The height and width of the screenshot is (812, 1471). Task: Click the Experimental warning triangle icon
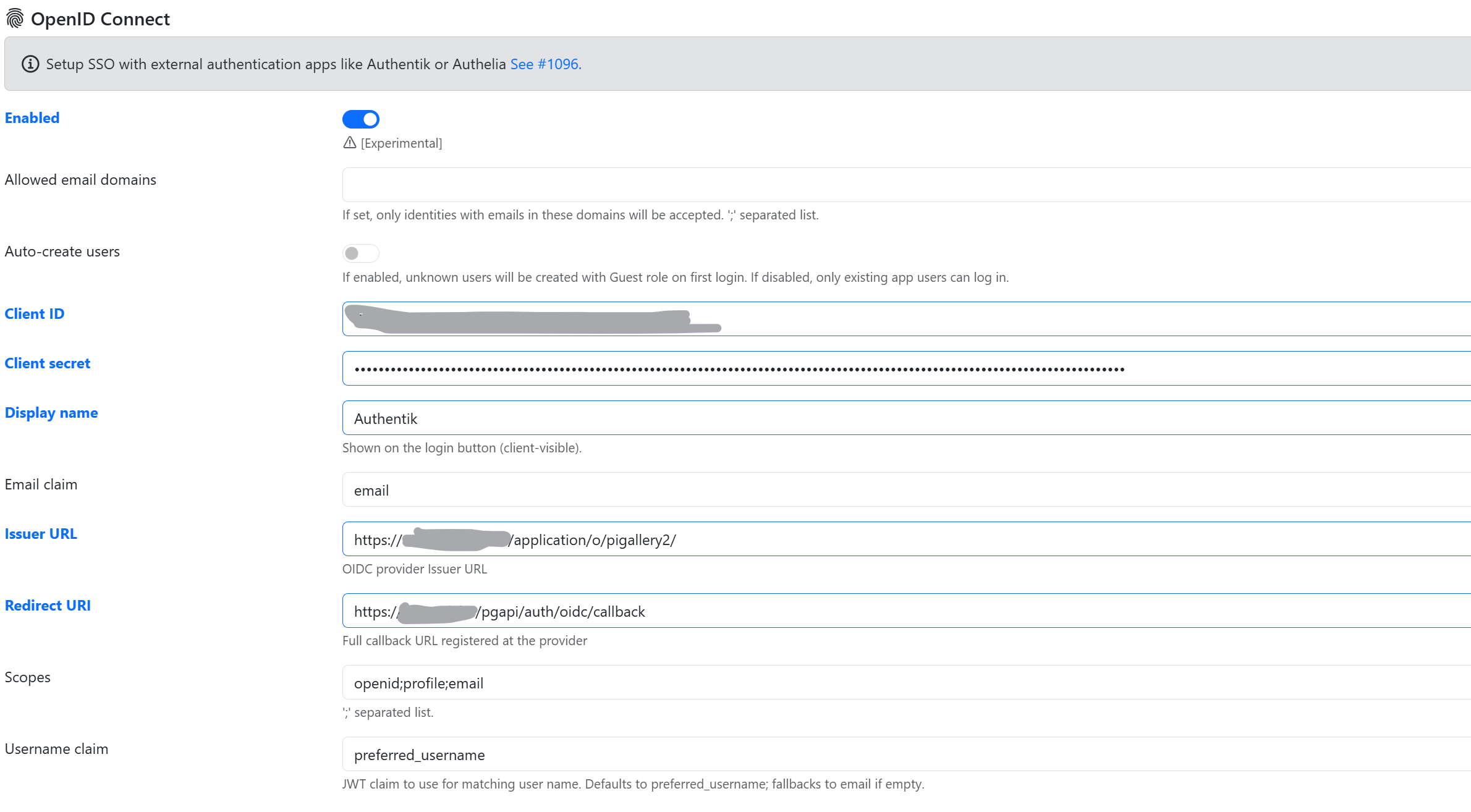click(x=350, y=143)
